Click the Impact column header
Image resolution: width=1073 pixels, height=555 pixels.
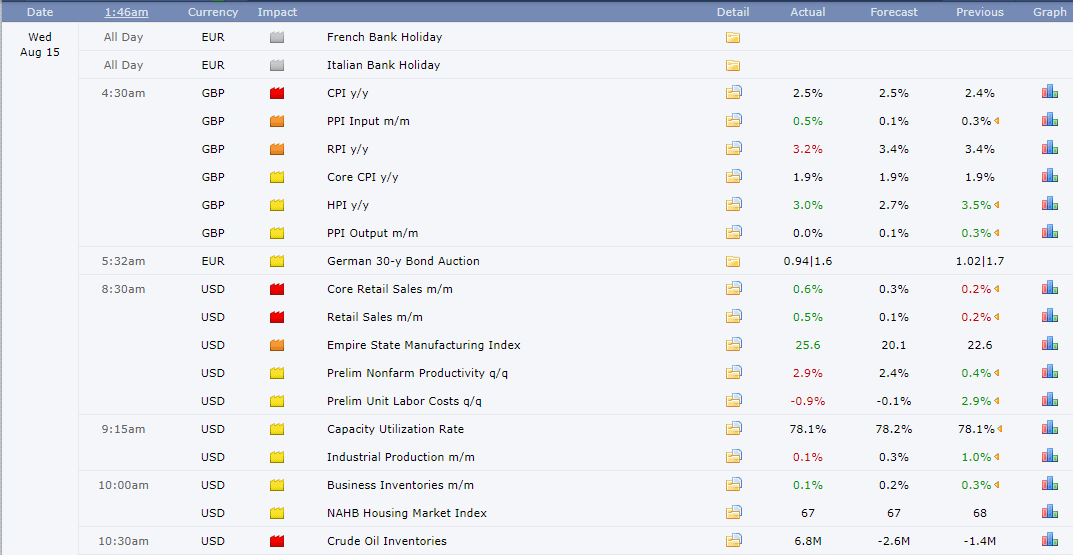click(277, 12)
